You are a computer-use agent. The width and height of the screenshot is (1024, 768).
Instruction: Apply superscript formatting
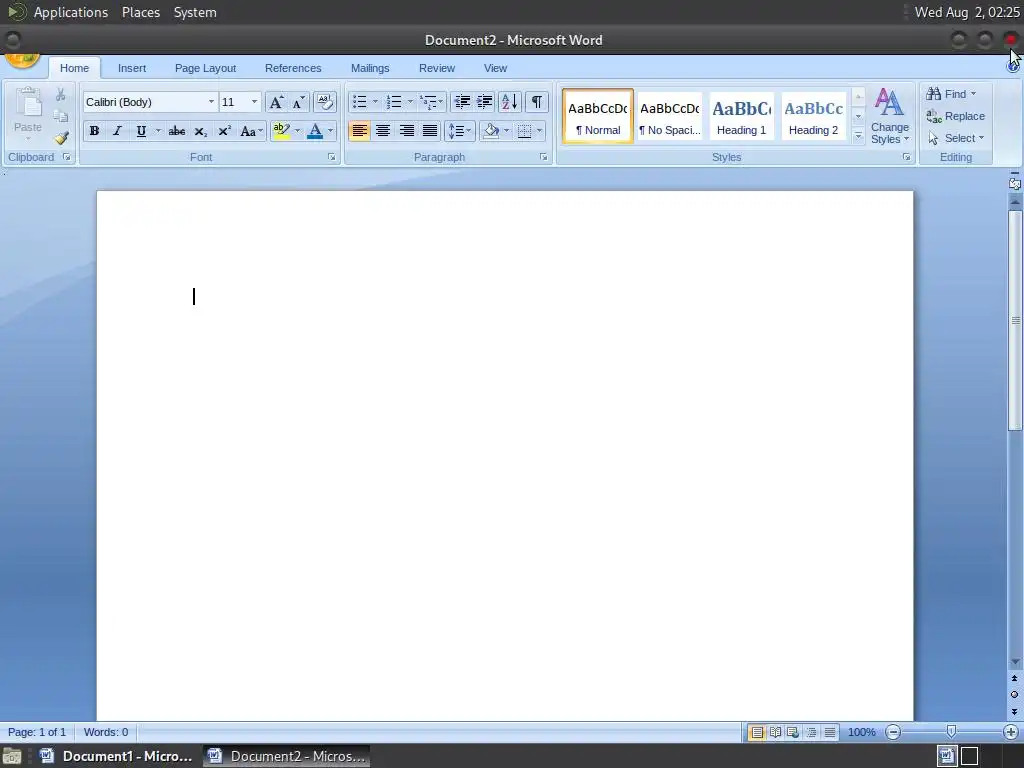(224, 131)
